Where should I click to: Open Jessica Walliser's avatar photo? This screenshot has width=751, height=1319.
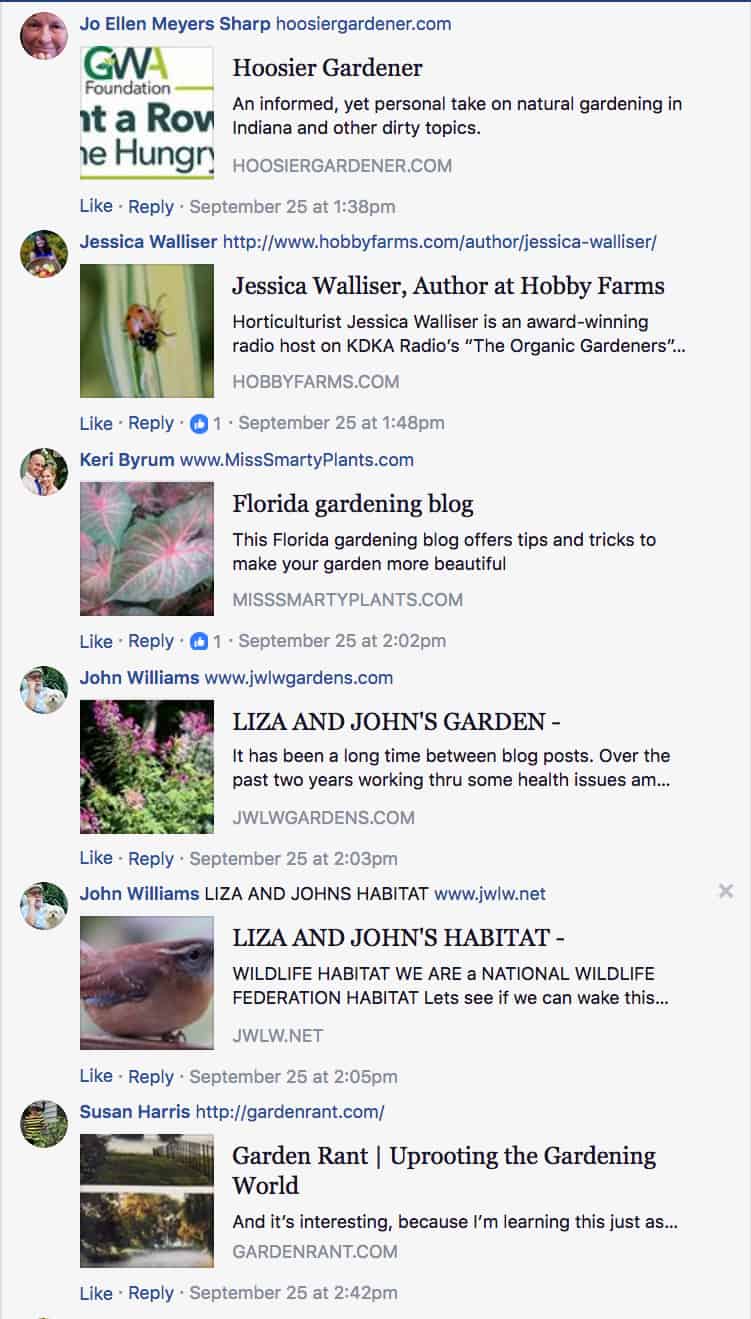coord(44,254)
